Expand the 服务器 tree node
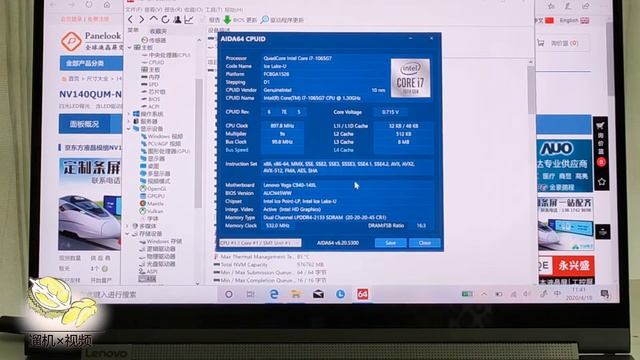640x360 pixels. [129, 121]
